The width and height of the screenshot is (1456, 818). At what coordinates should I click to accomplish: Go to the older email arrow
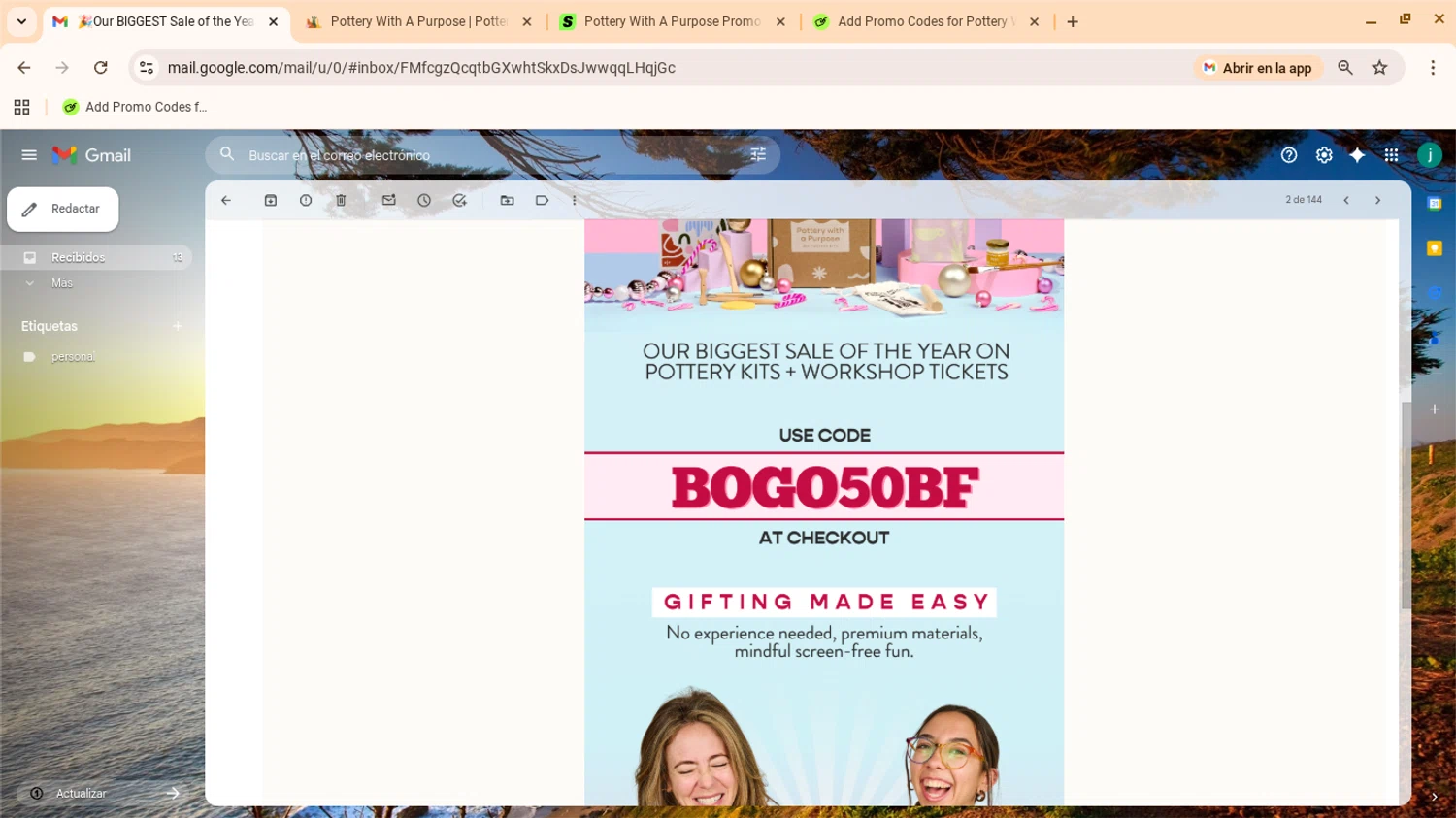(x=1377, y=200)
